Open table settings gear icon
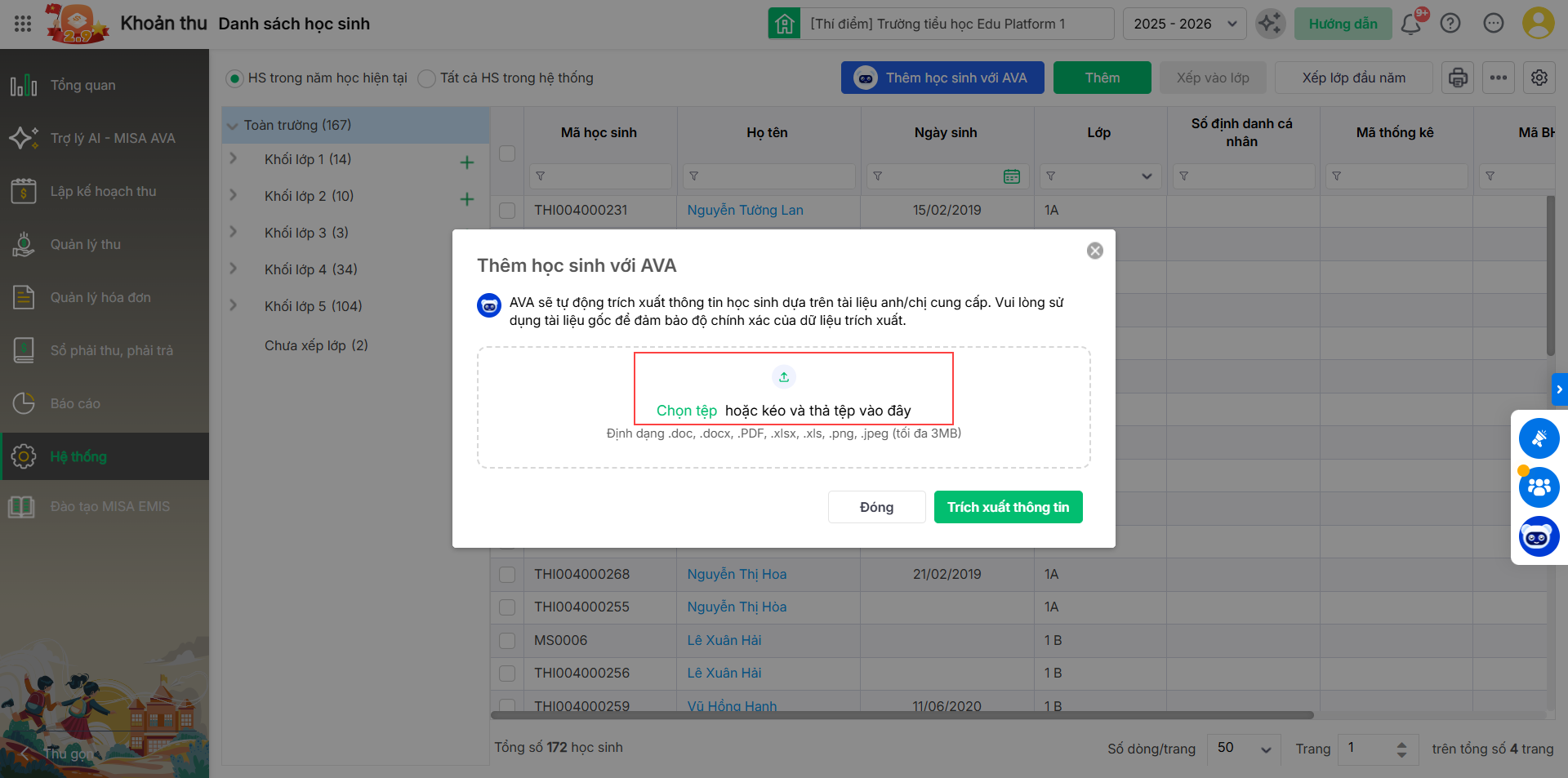The width and height of the screenshot is (1568, 778). tap(1539, 78)
